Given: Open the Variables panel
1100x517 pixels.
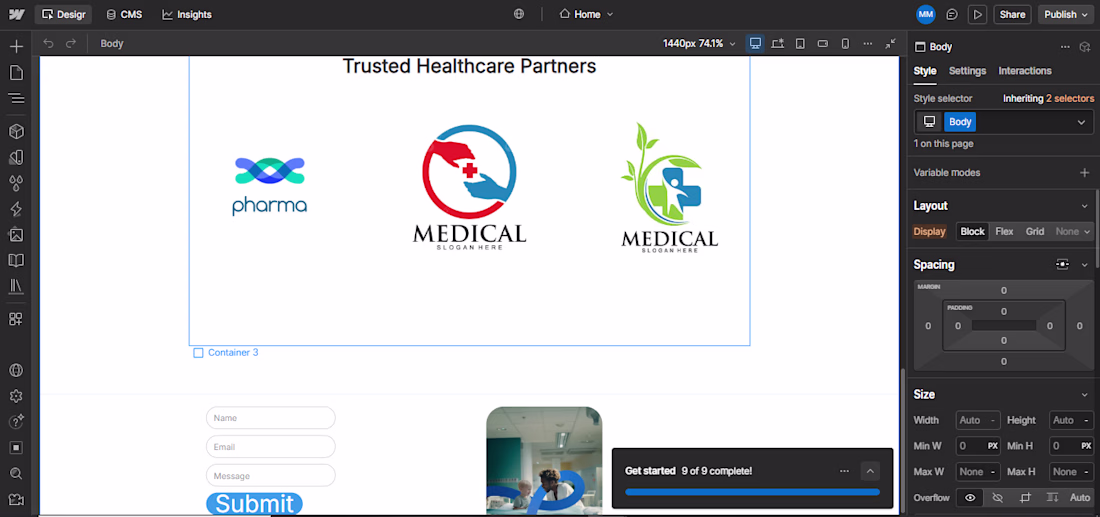Looking at the screenshot, I should coord(16,157).
